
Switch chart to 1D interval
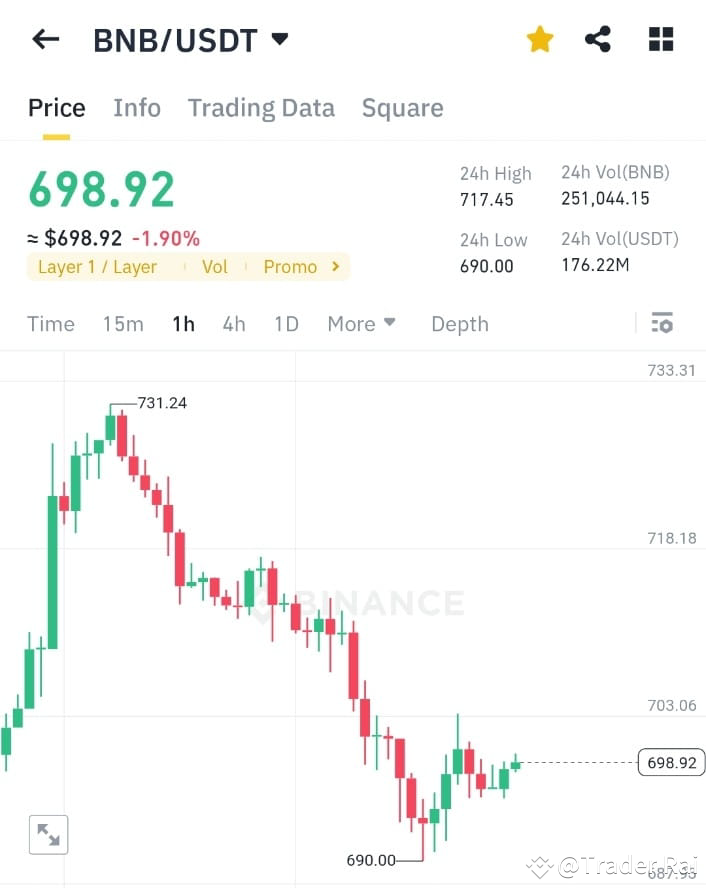pos(285,323)
